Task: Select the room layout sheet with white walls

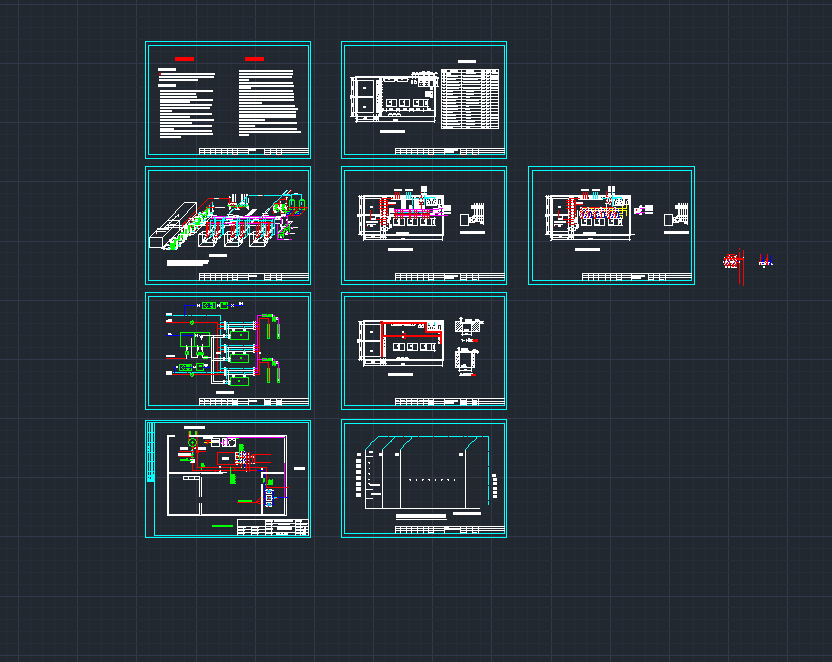Action: (228, 478)
